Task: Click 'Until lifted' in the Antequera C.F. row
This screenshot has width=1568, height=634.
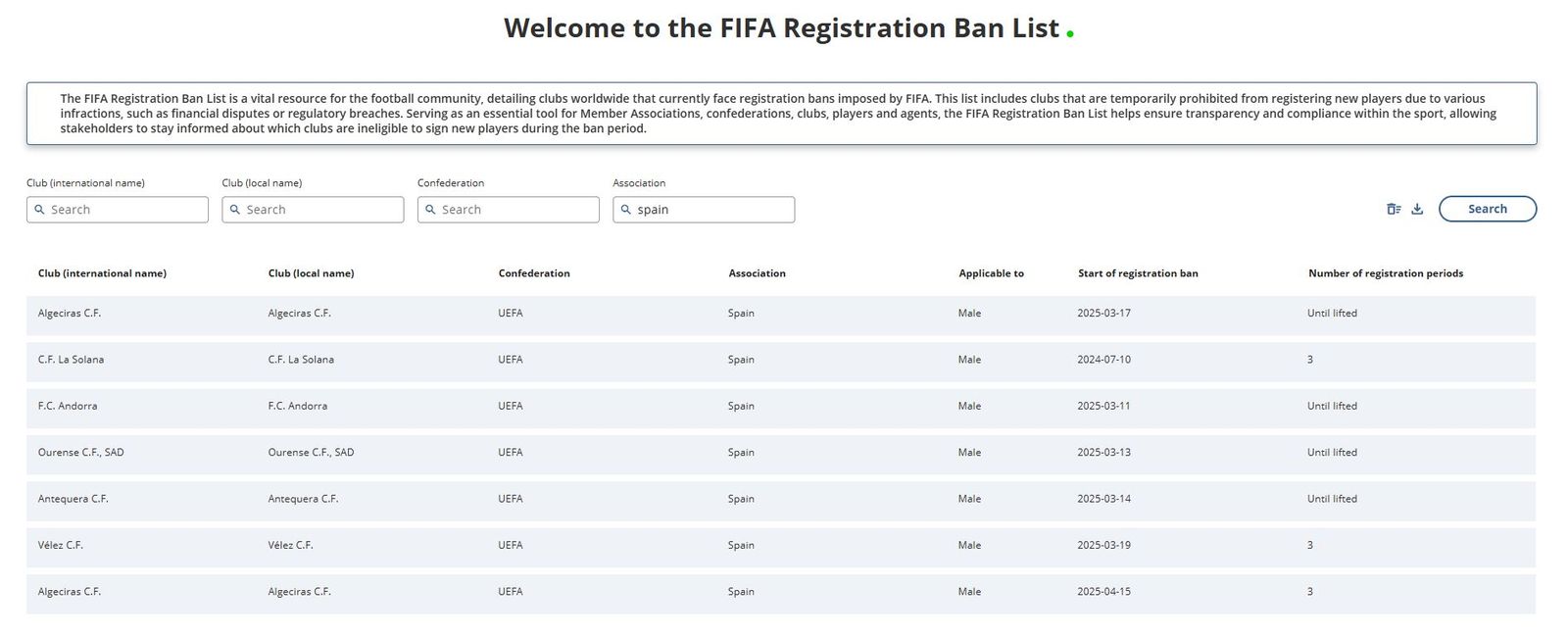Action: coord(1332,499)
